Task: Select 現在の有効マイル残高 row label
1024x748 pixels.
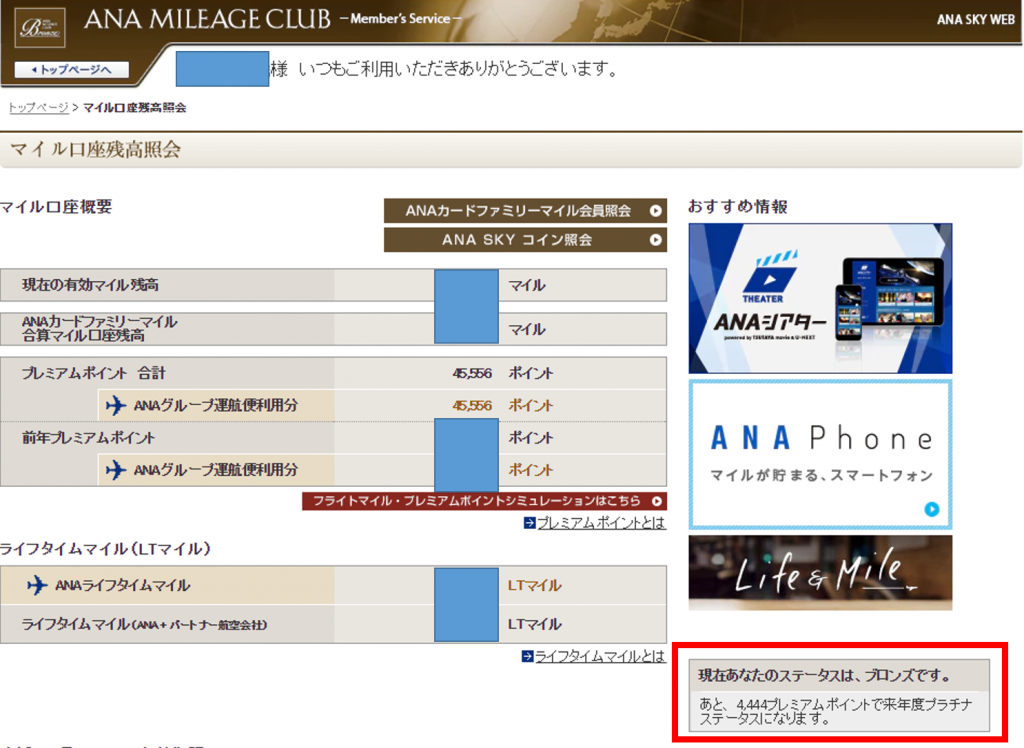Action: click(90, 285)
